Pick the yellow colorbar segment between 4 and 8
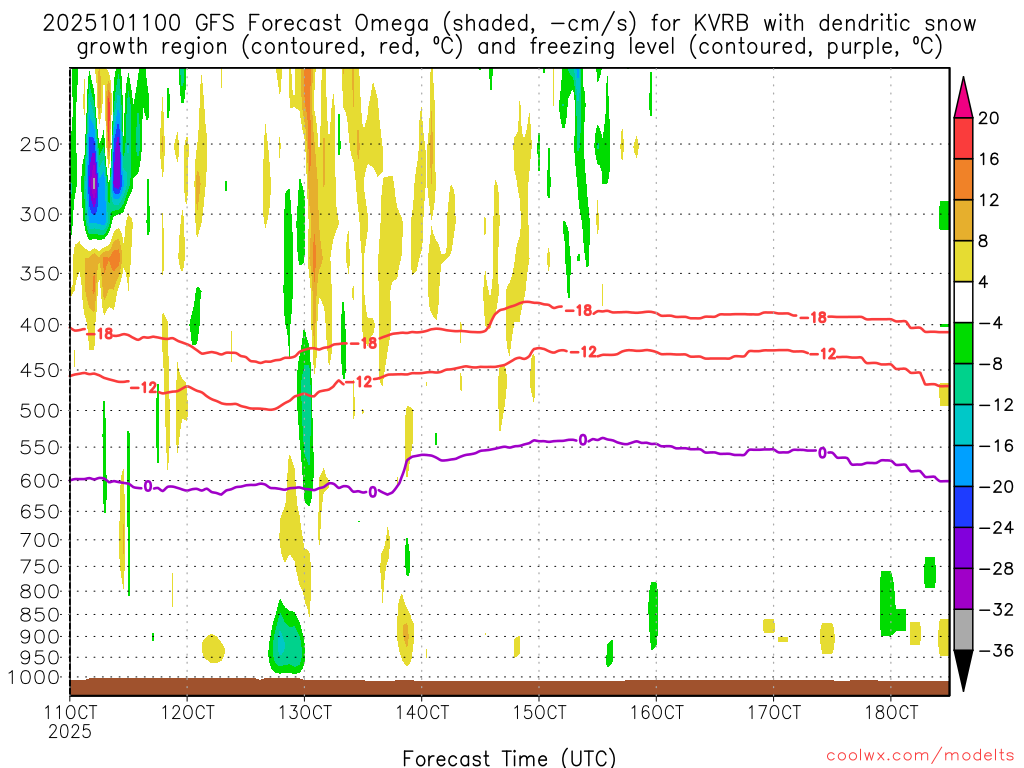Screen dimensions: 1024x768 (963, 261)
